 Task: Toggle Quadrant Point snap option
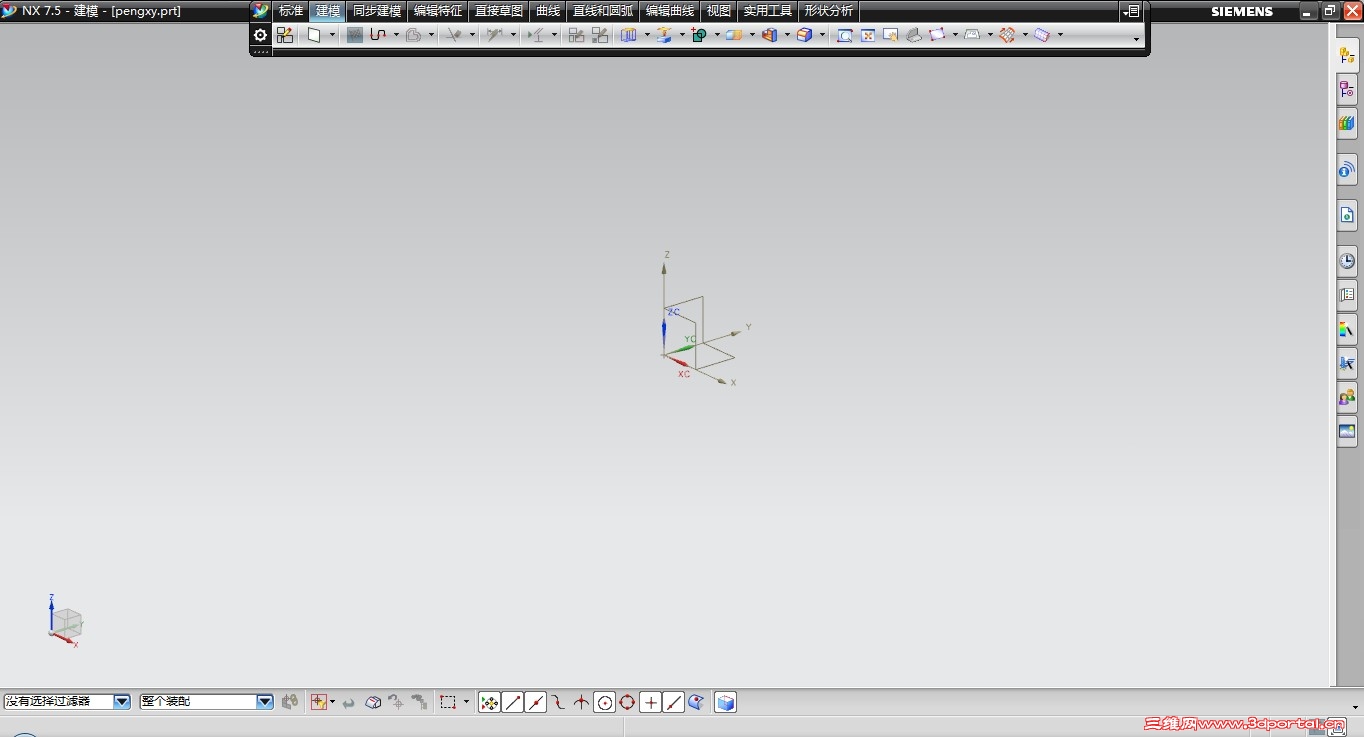[627, 702]
